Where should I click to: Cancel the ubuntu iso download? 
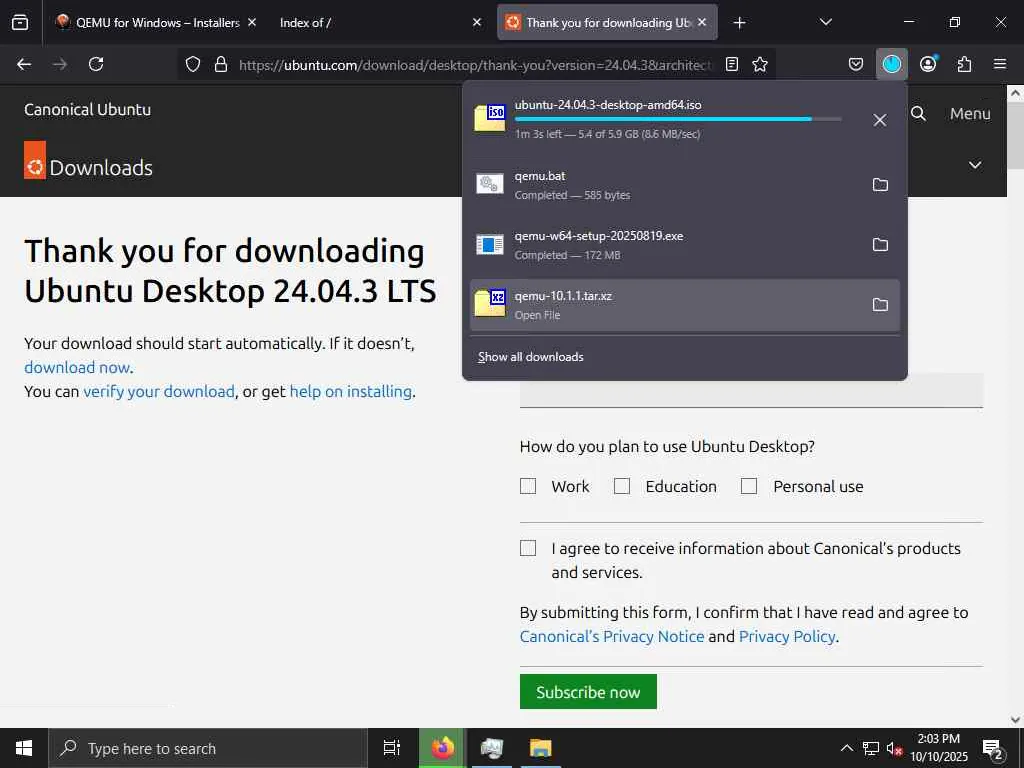click(x=880, y=120)
